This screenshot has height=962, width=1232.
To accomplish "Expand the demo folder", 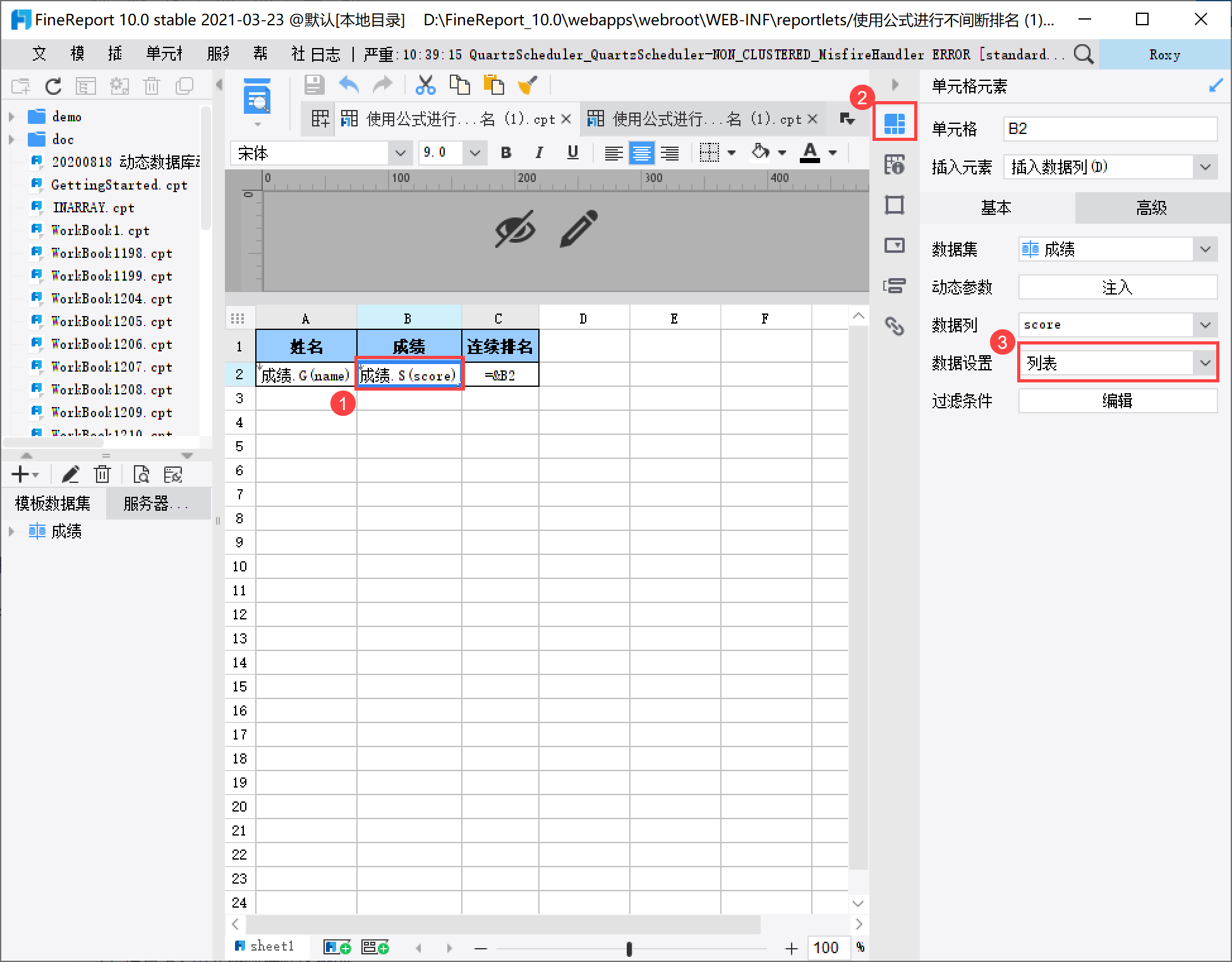I will tap(11, 117).
